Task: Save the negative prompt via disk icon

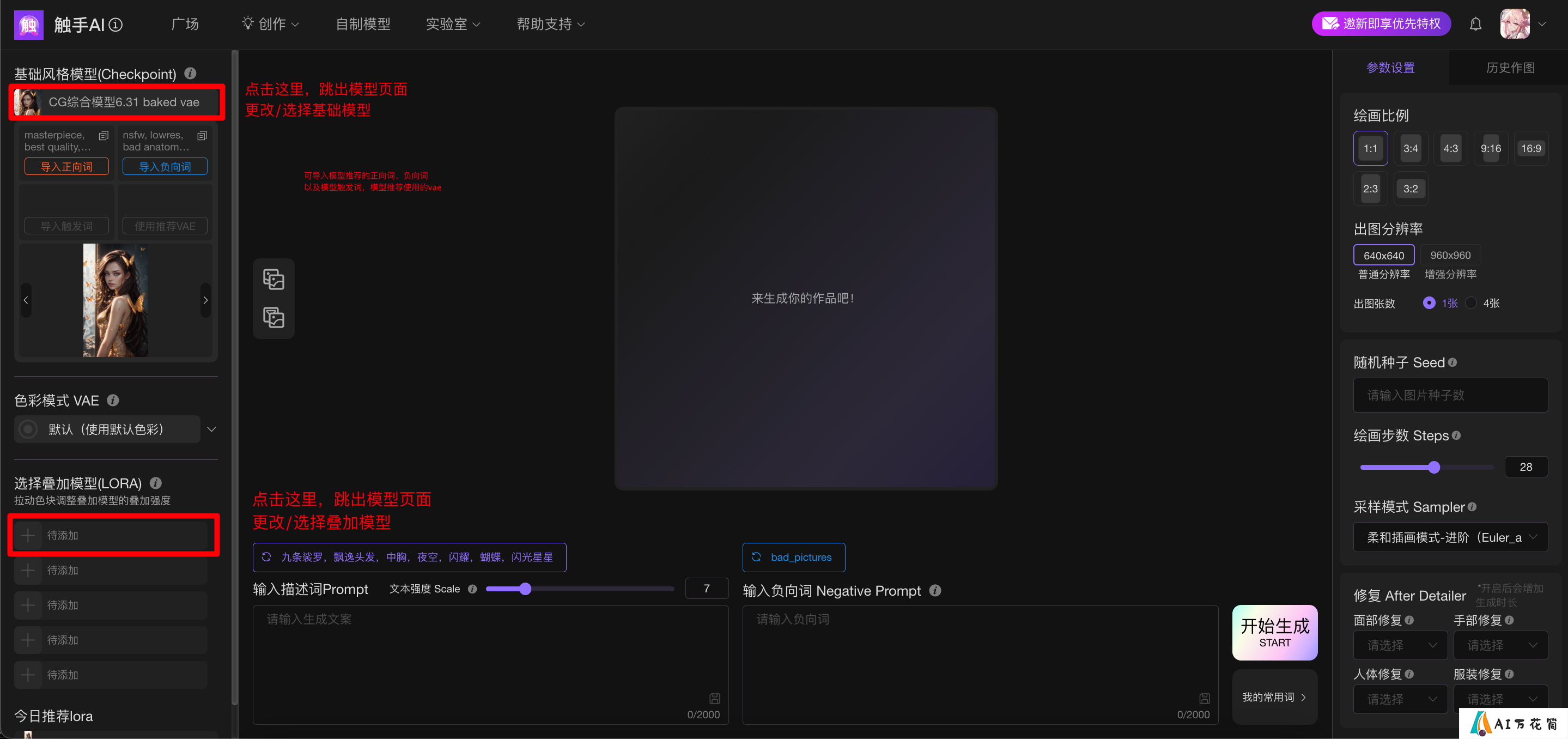Action: pyautogui.click(x=1205, y=698)
